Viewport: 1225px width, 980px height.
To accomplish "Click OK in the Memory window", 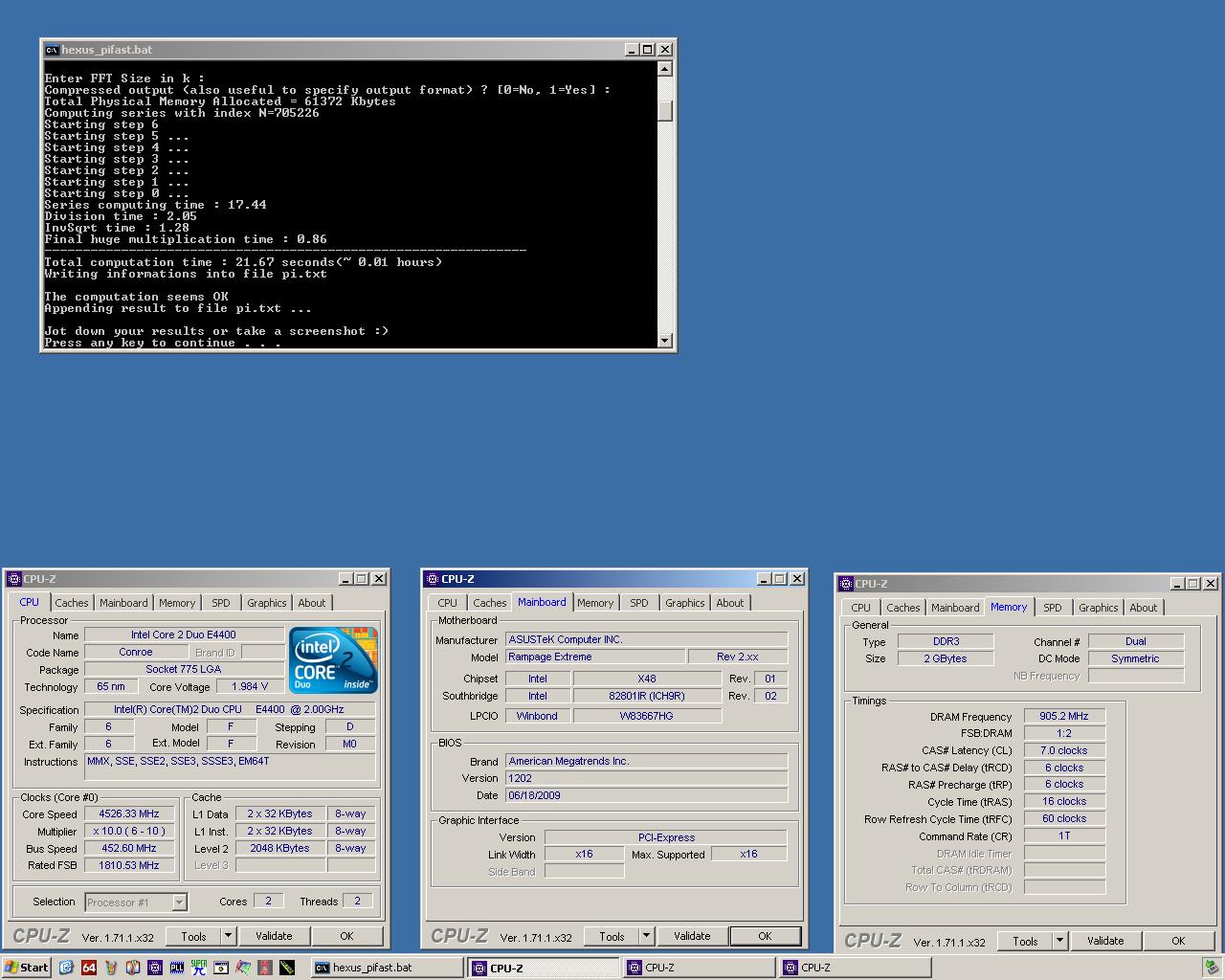I will [x=1178, y=941].
